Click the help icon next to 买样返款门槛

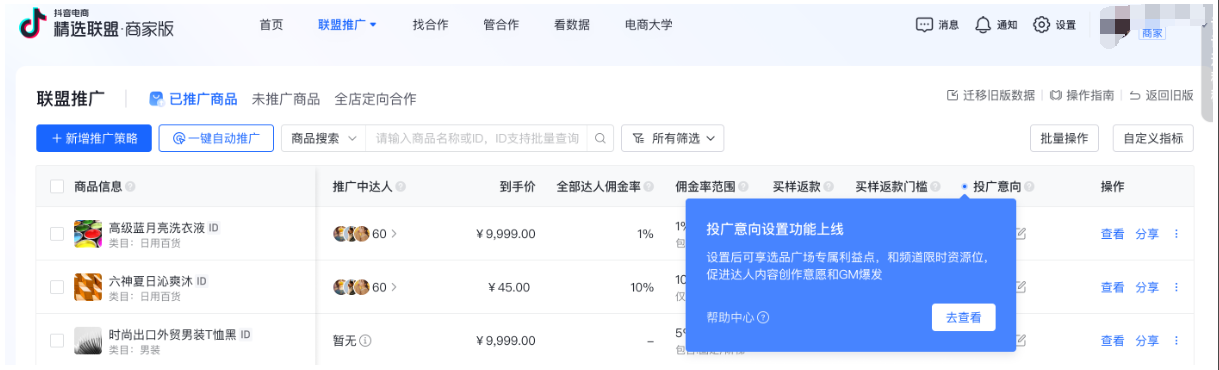936,187
